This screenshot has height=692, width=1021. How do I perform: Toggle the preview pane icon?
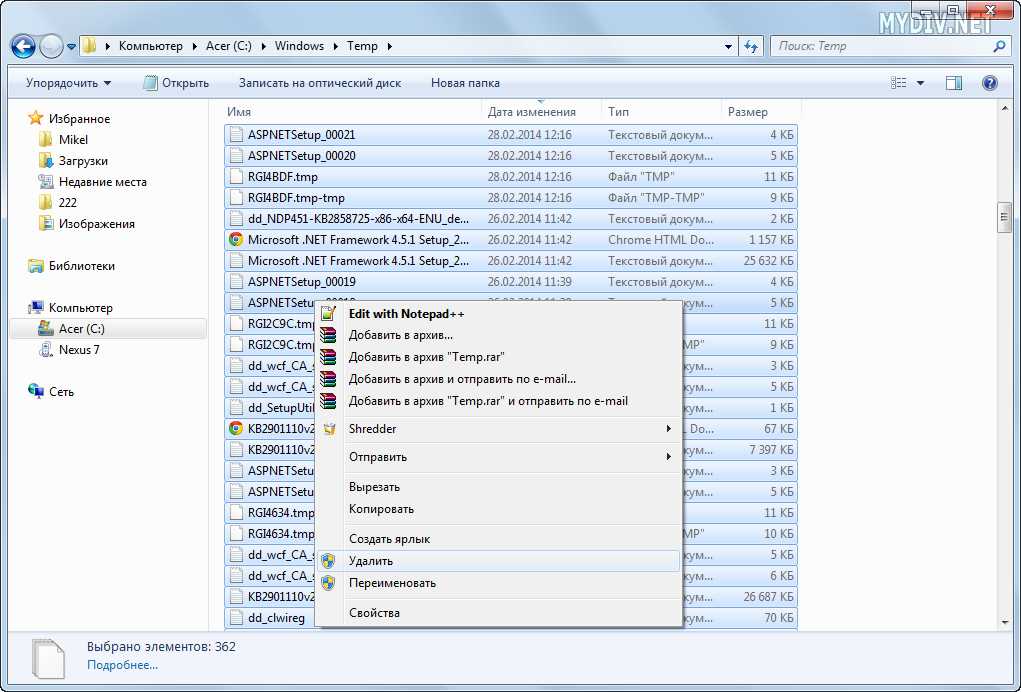(954, 83)
